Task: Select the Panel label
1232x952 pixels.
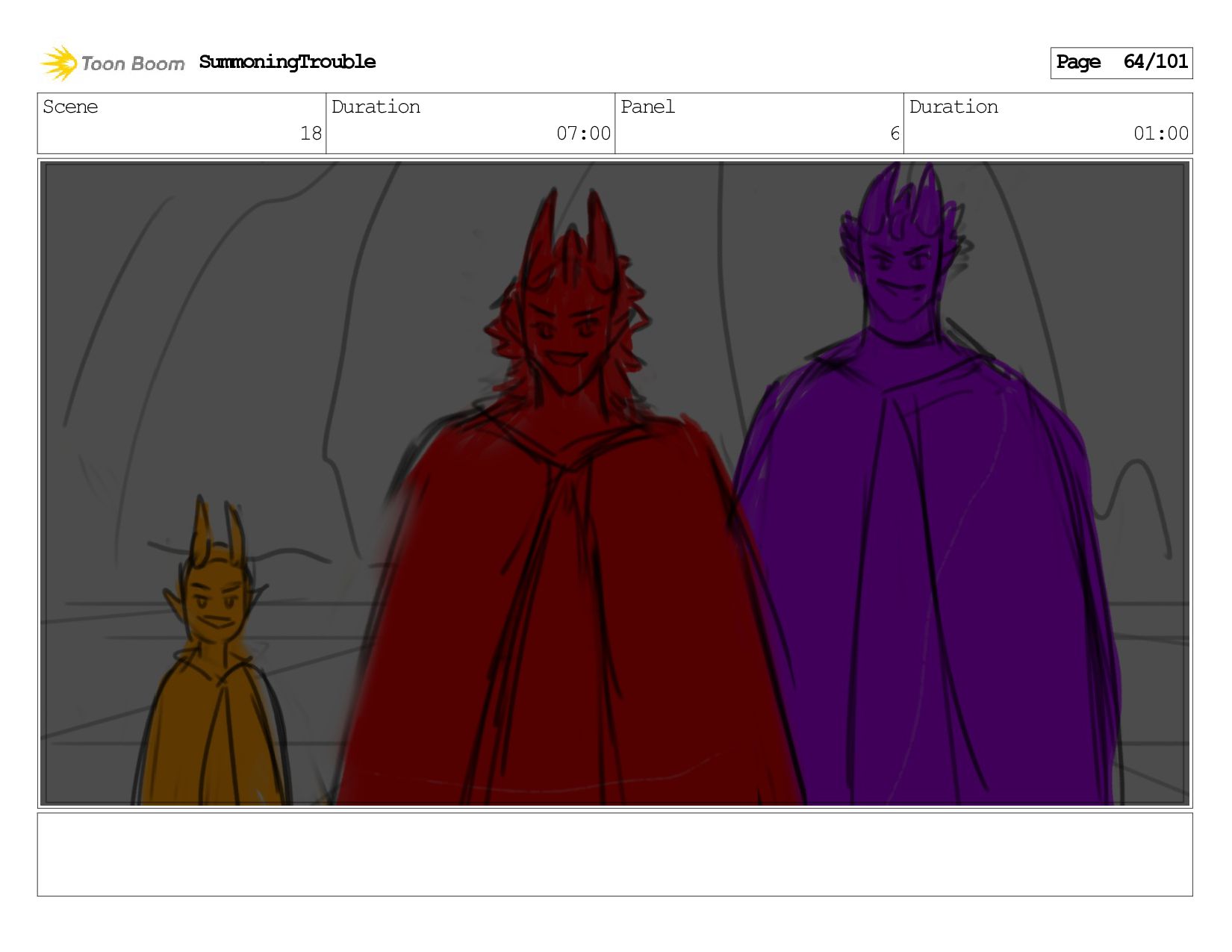Action: pyautogui.click(x=647, y=107)
